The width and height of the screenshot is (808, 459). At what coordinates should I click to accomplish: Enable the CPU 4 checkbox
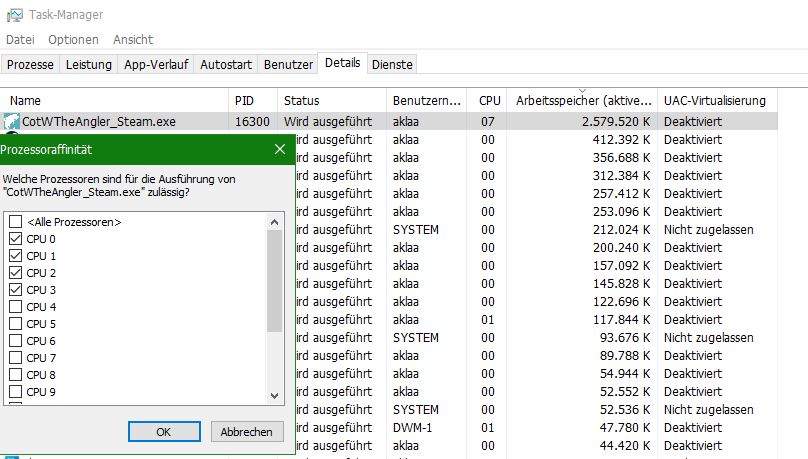point(15,307)
